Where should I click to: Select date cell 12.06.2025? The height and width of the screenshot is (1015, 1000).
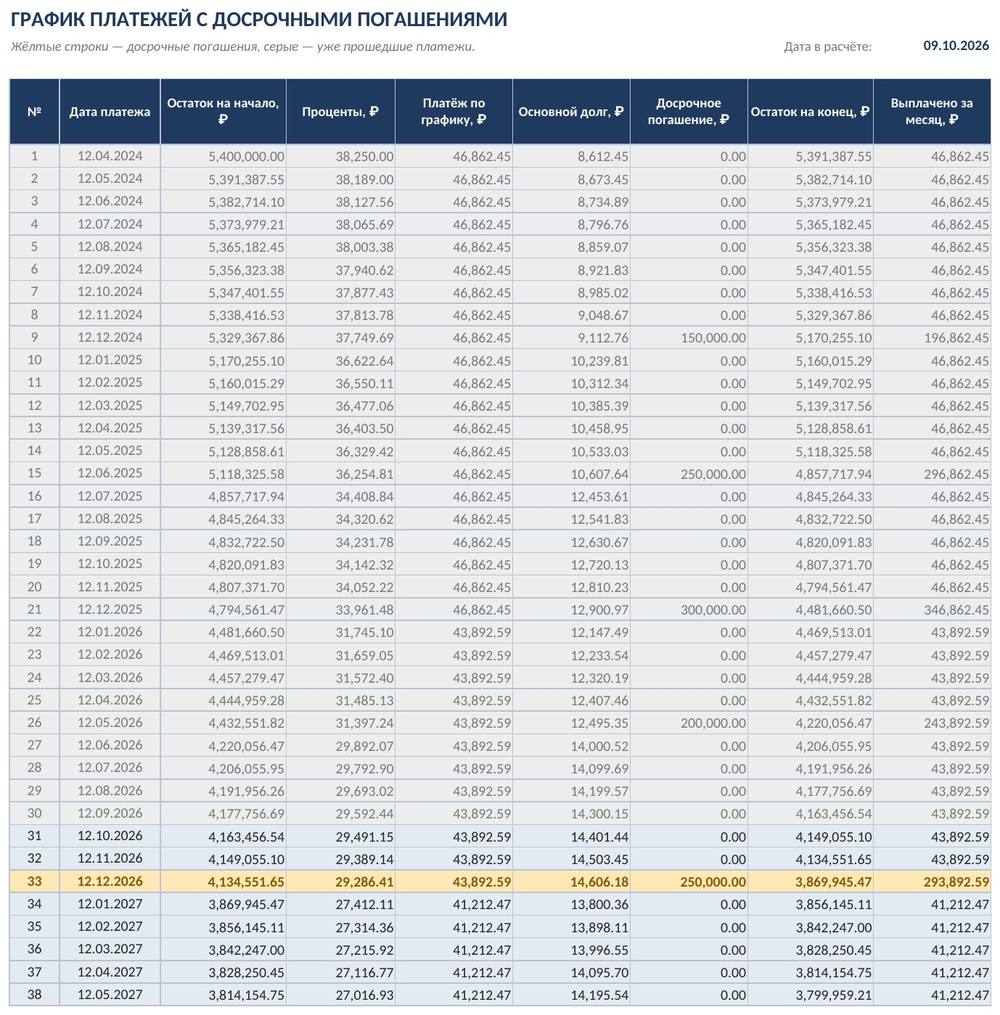pyautogui.click(x=109, y=473)
